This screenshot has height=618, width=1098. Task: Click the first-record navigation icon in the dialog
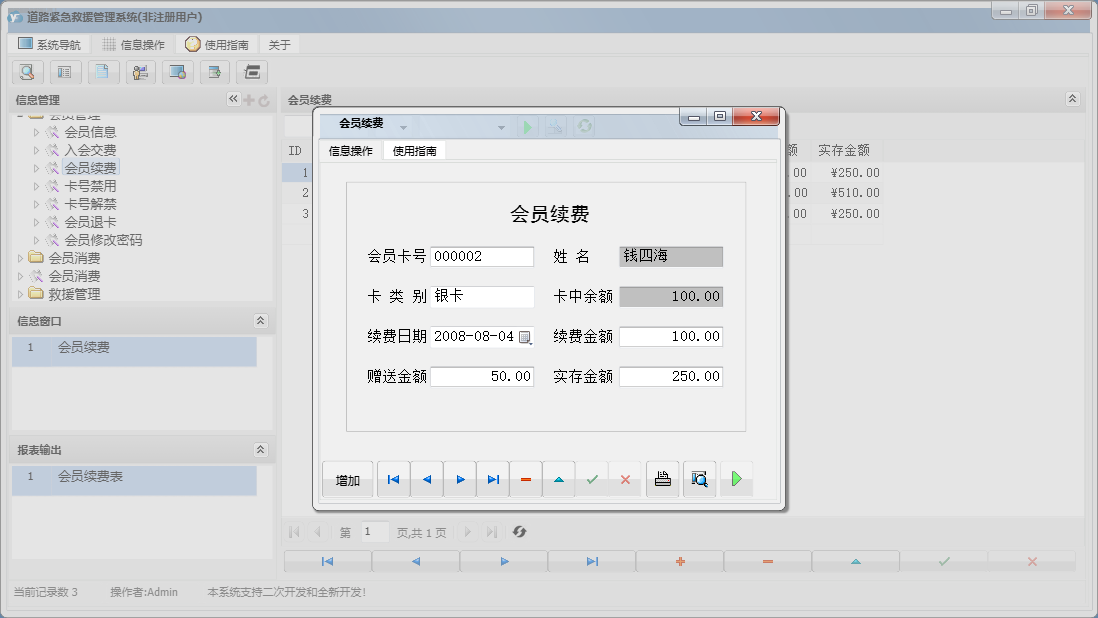pyautogui.click(x=392, y=479)
